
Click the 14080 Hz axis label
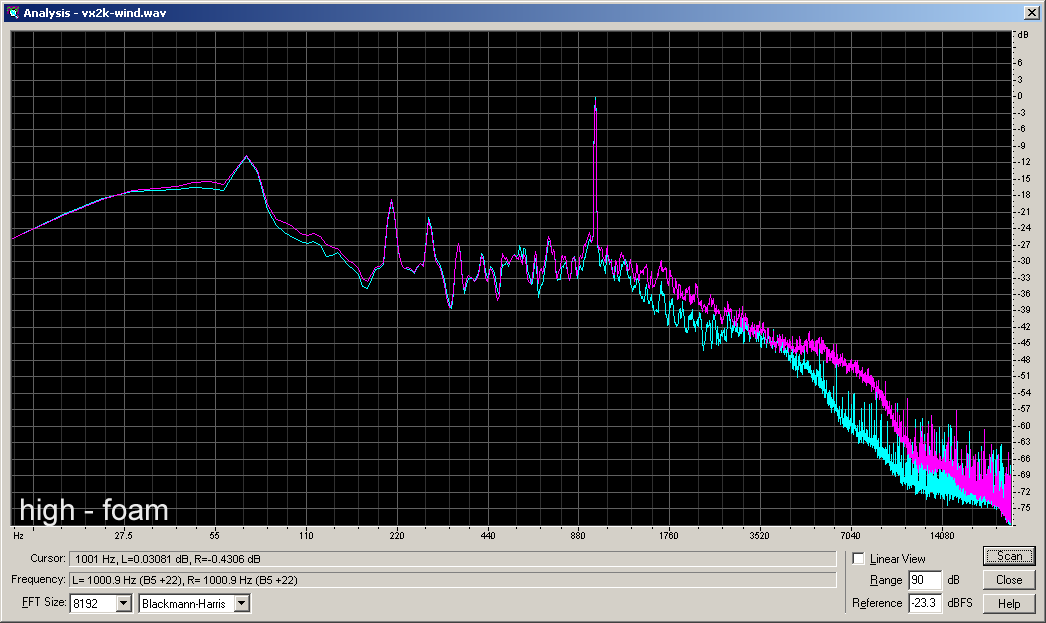click(x=943, y=536)
